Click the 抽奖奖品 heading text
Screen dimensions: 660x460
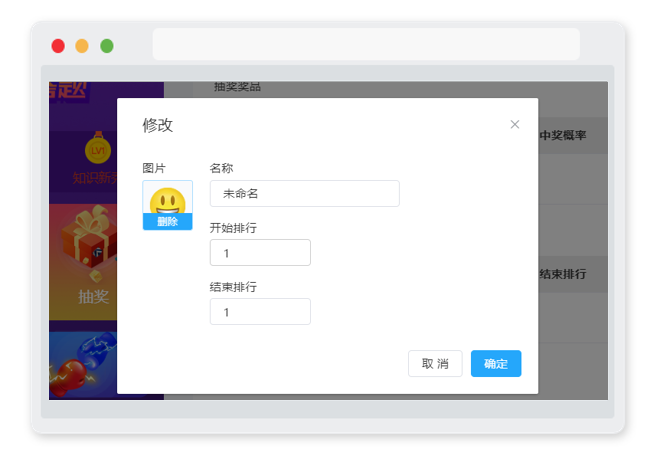point(237,87)
